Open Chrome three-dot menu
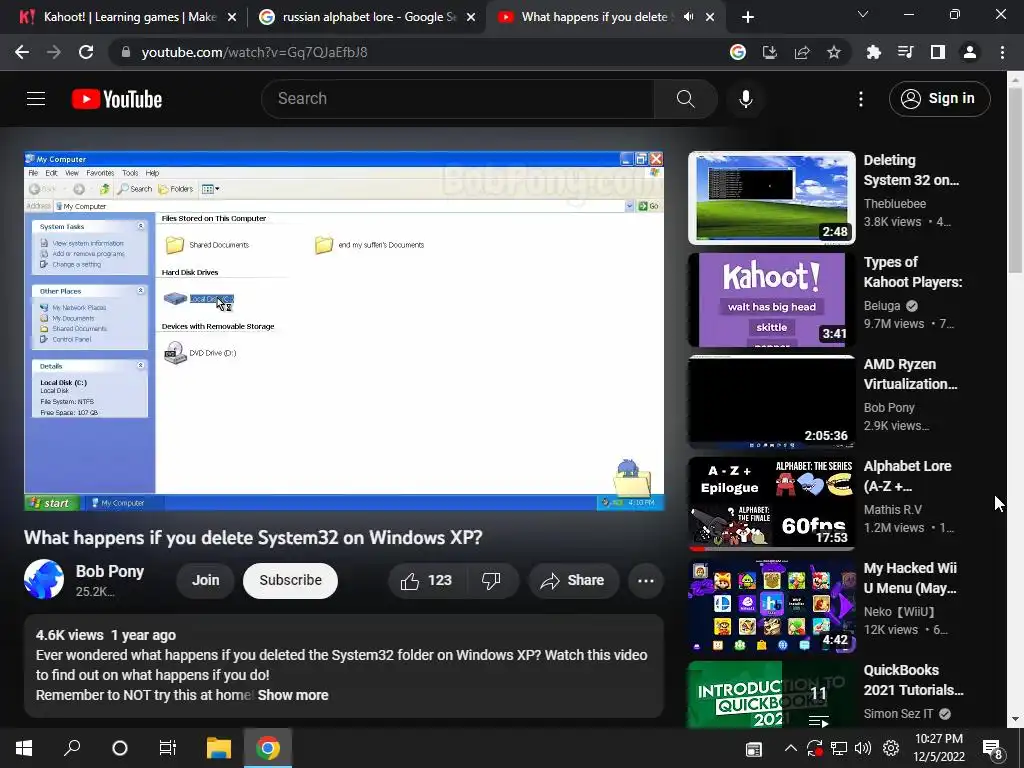 [1002, 52]
